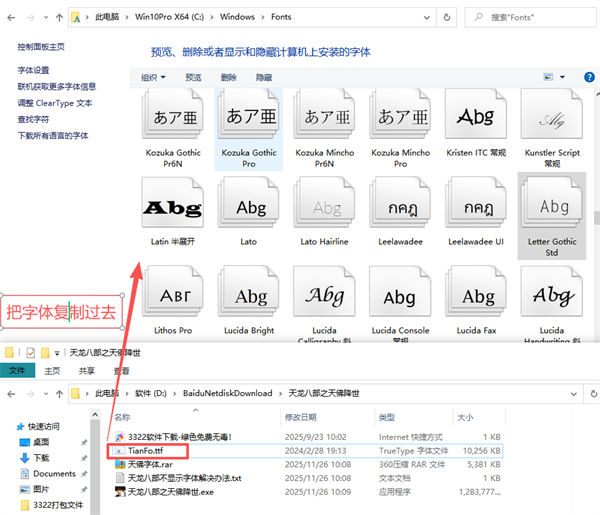
Task: Go back in the Fonts window
Action: (x=11, y=18)
